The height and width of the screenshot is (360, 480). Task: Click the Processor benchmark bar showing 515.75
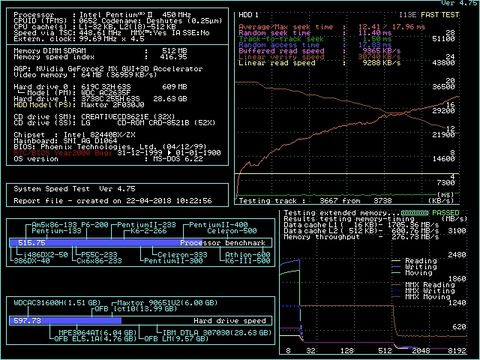(x=140, y=243)
